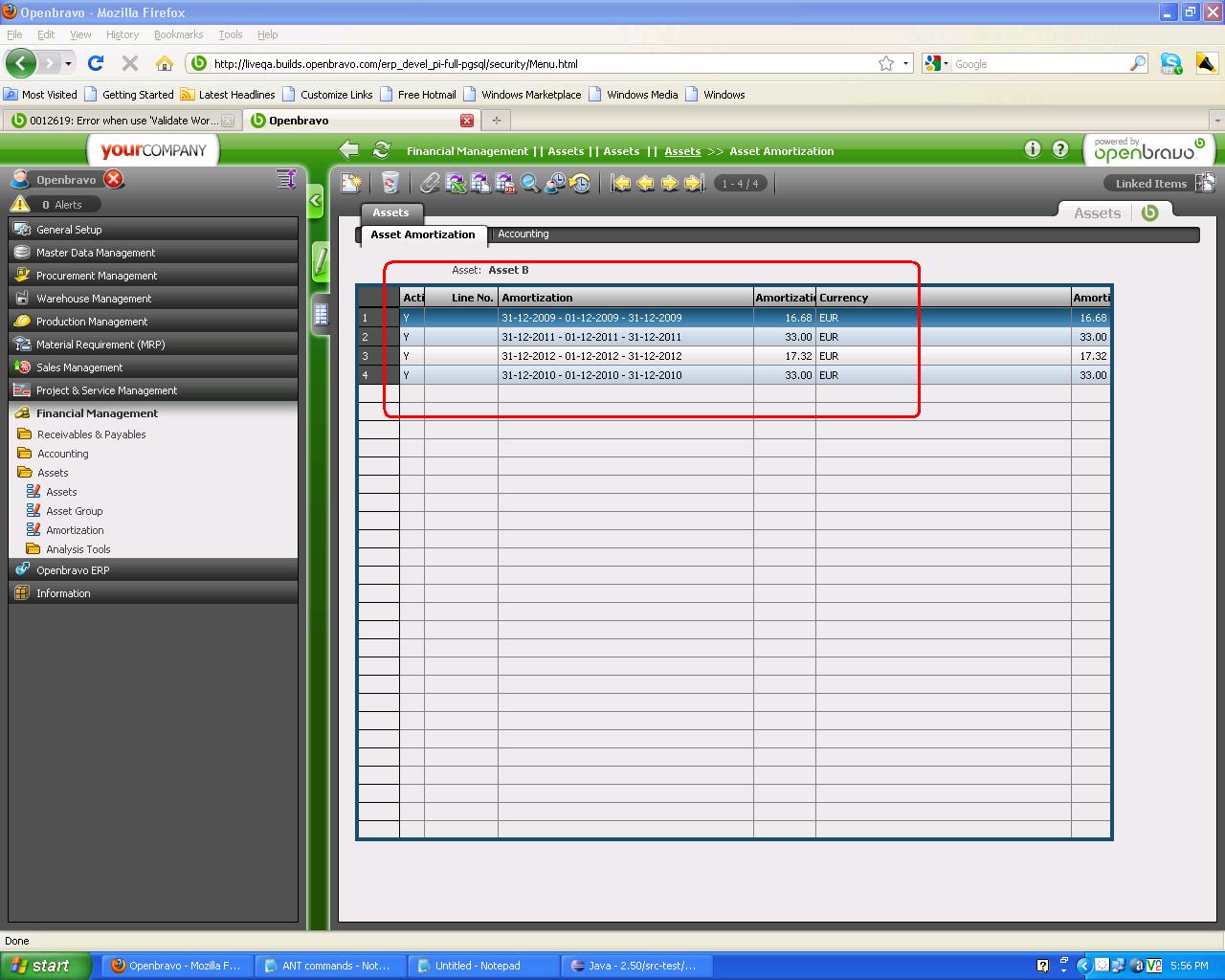Screen dimensions: 1225x980
Task: Open the paperclip attachments icon
Action: pyautogui.click(x=430, y=183)
